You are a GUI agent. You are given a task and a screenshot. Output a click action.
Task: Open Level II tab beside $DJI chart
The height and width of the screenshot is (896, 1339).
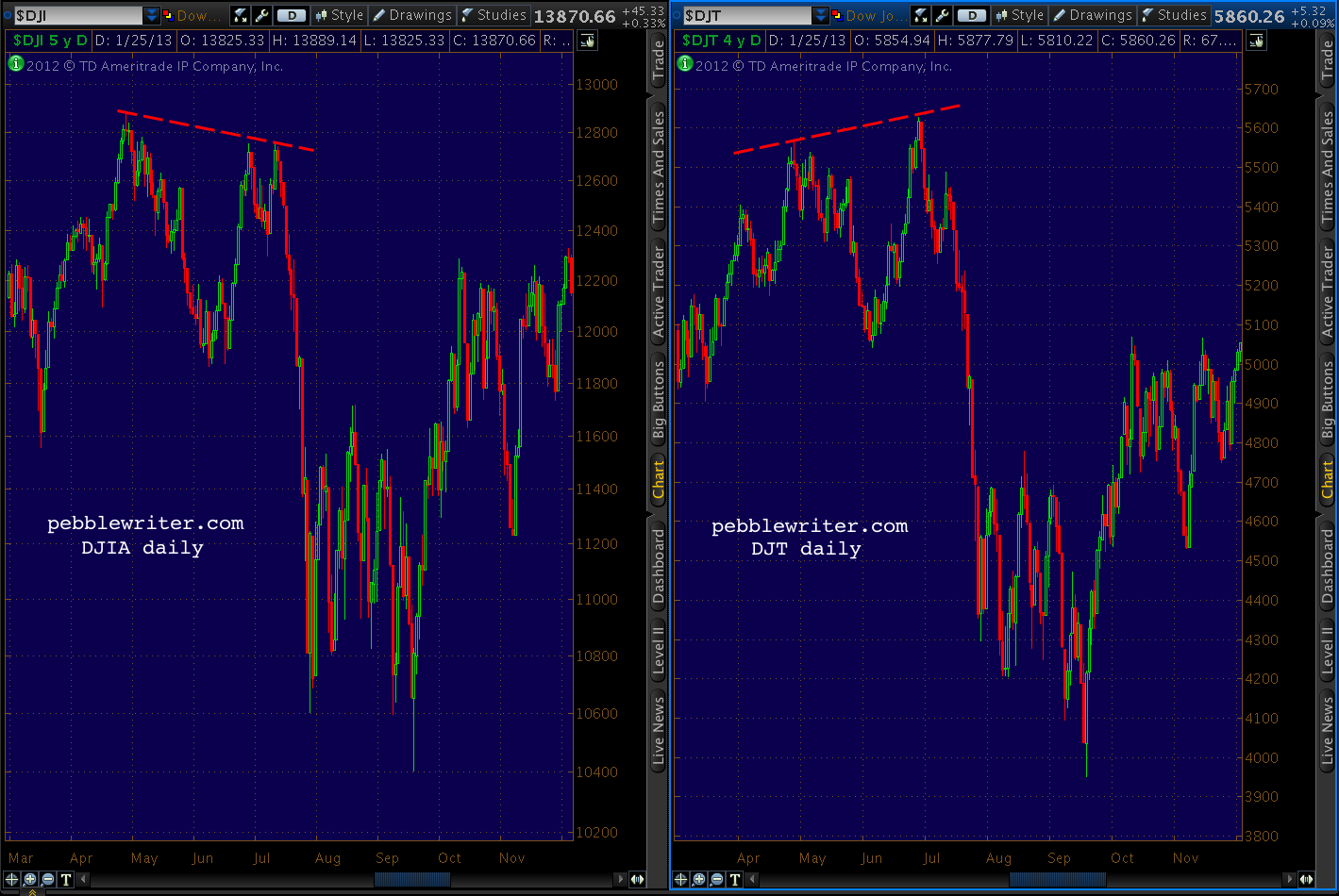(659, 650)
